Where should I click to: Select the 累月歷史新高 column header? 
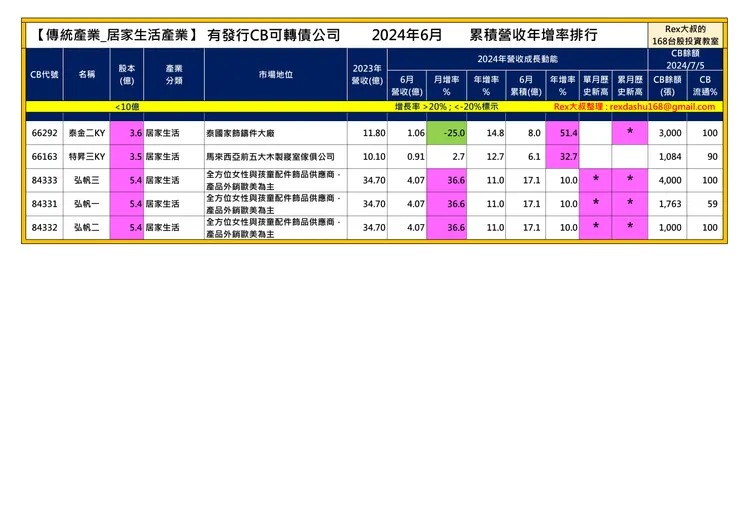click(x=630, y=86)
